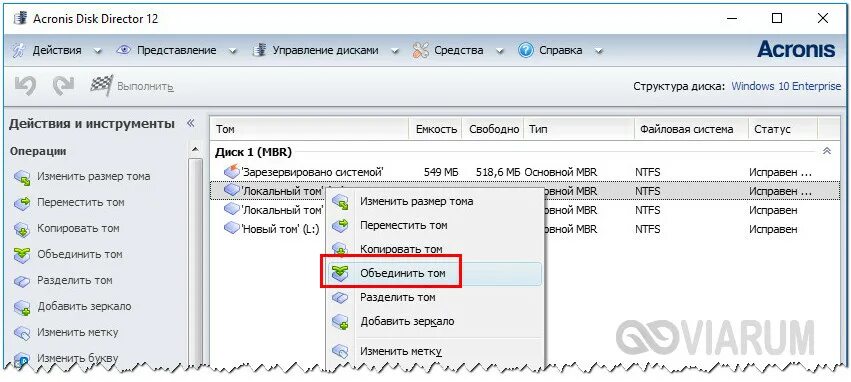Click the Разделить том sidebar icon
This screenshot has height=382, width=851.
point(22,281)
